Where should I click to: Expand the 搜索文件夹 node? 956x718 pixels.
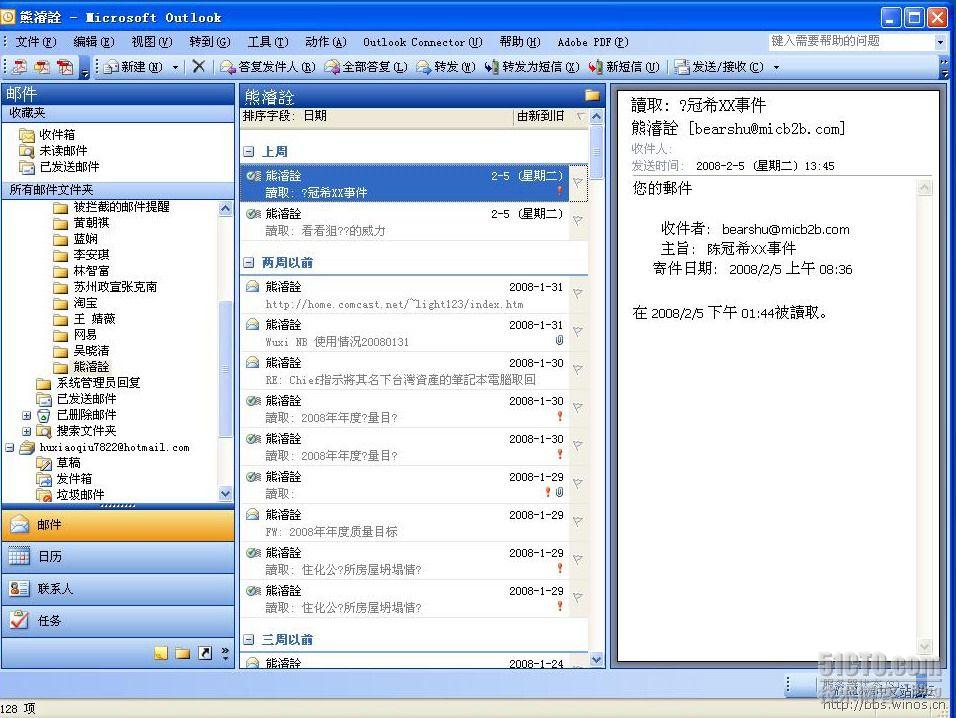(26, 431)
